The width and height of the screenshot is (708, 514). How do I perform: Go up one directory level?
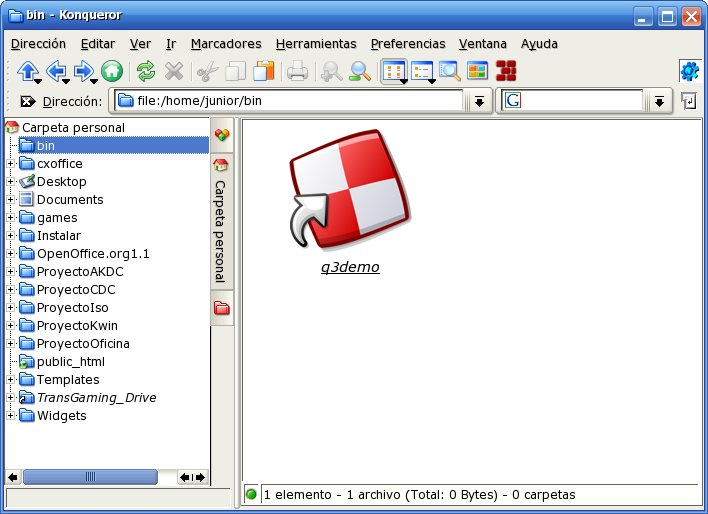27,71
